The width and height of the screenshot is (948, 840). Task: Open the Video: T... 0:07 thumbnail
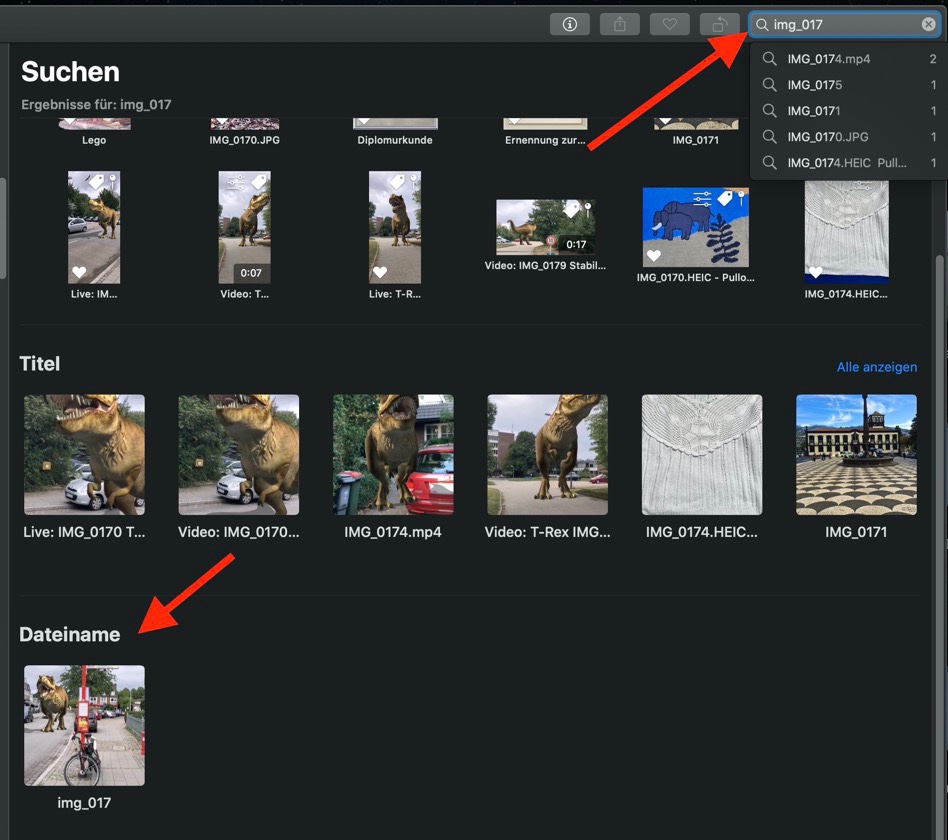tap(244, 227)
